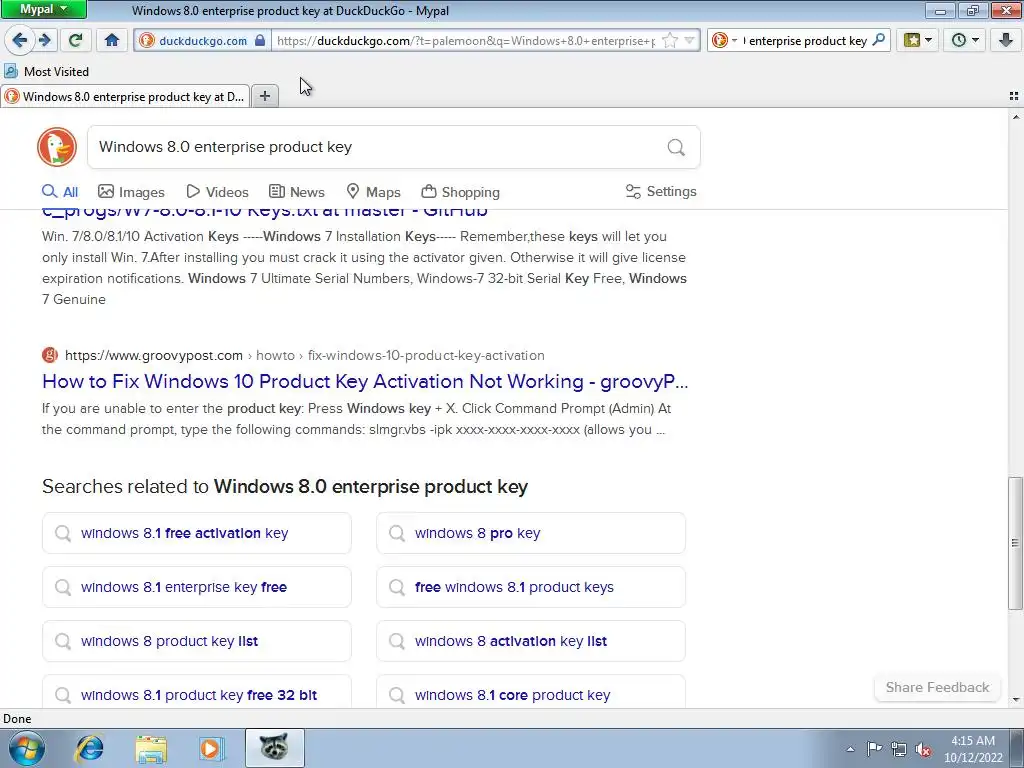Expand the bookmarks button dropdown arrow
The width and height of the screenshot is (1024, 768).
[929, 40]
